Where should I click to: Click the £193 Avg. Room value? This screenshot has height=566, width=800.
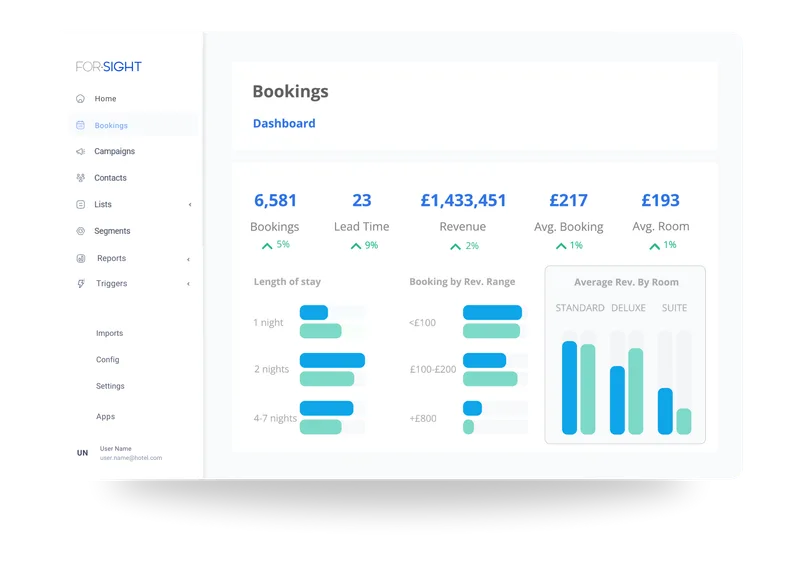[x=660, y=200]
